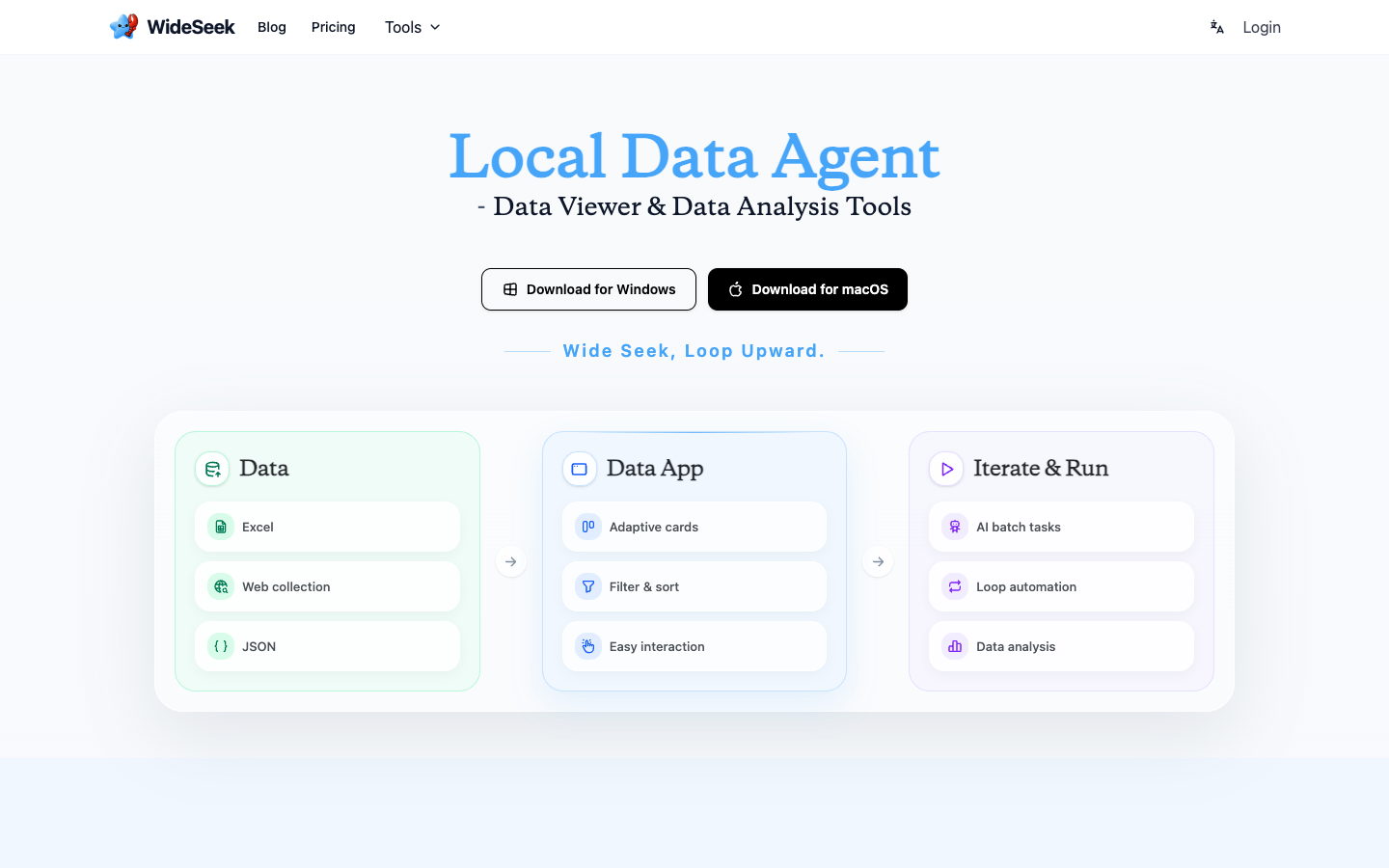The width and height of the screenshot is (1389, 868).
Task: Click the 'Wide Seek, Loop Upward.' tagline
Action: pyautogui.click(x=694, y=351)
